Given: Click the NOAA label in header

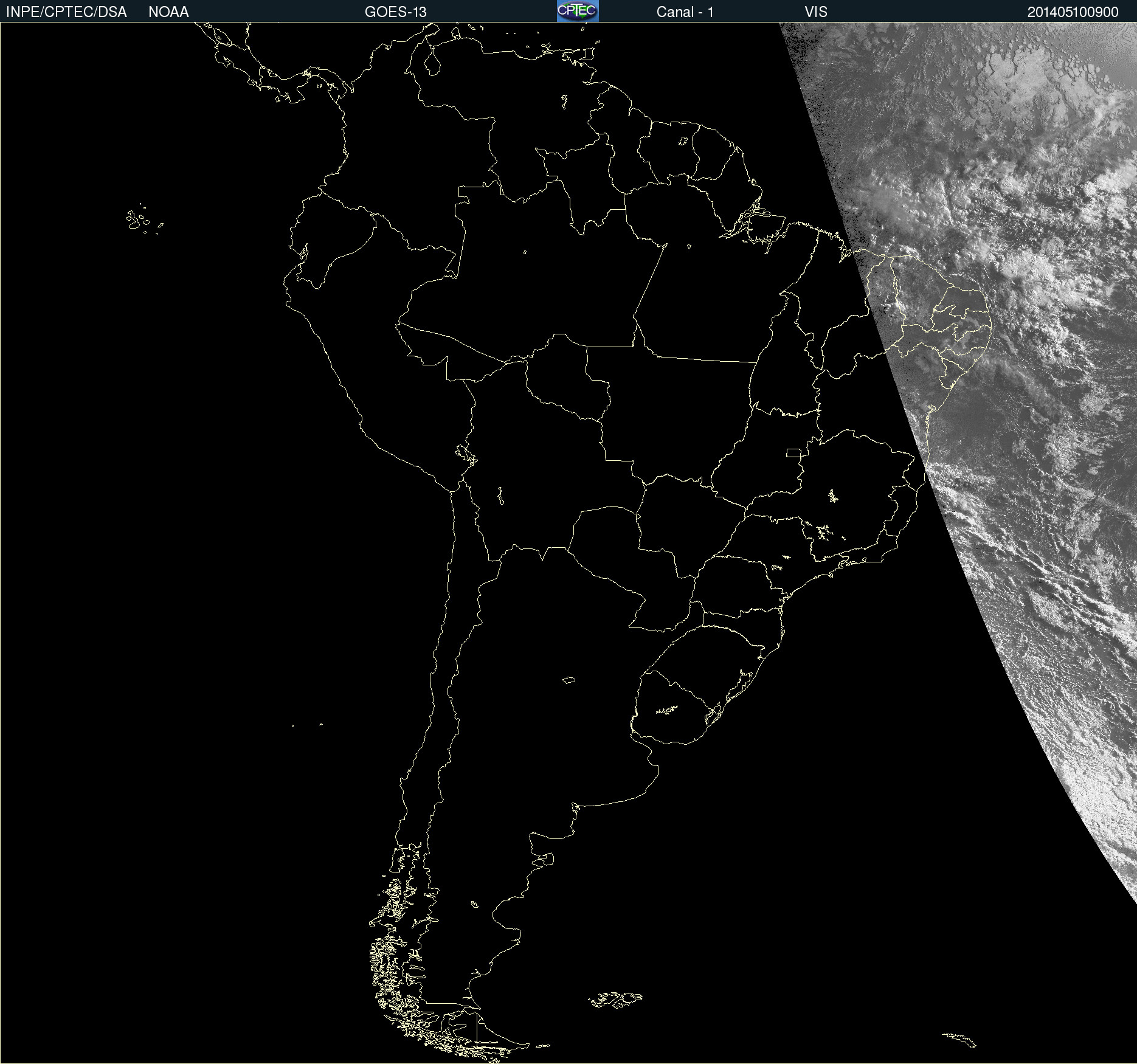Looking at the screenshot, I should coord(168,12).
